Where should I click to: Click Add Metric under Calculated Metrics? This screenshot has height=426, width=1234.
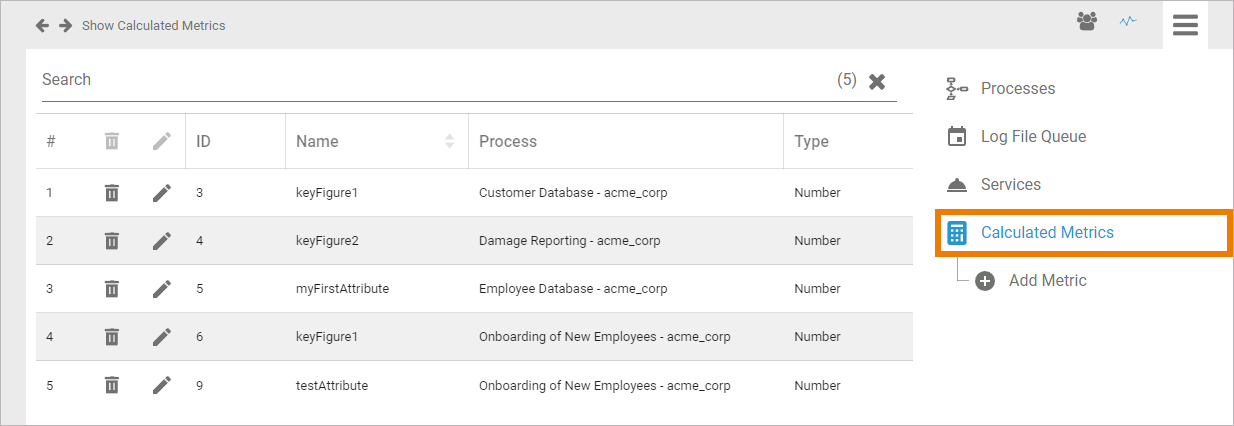click(x=1046, y=281)
